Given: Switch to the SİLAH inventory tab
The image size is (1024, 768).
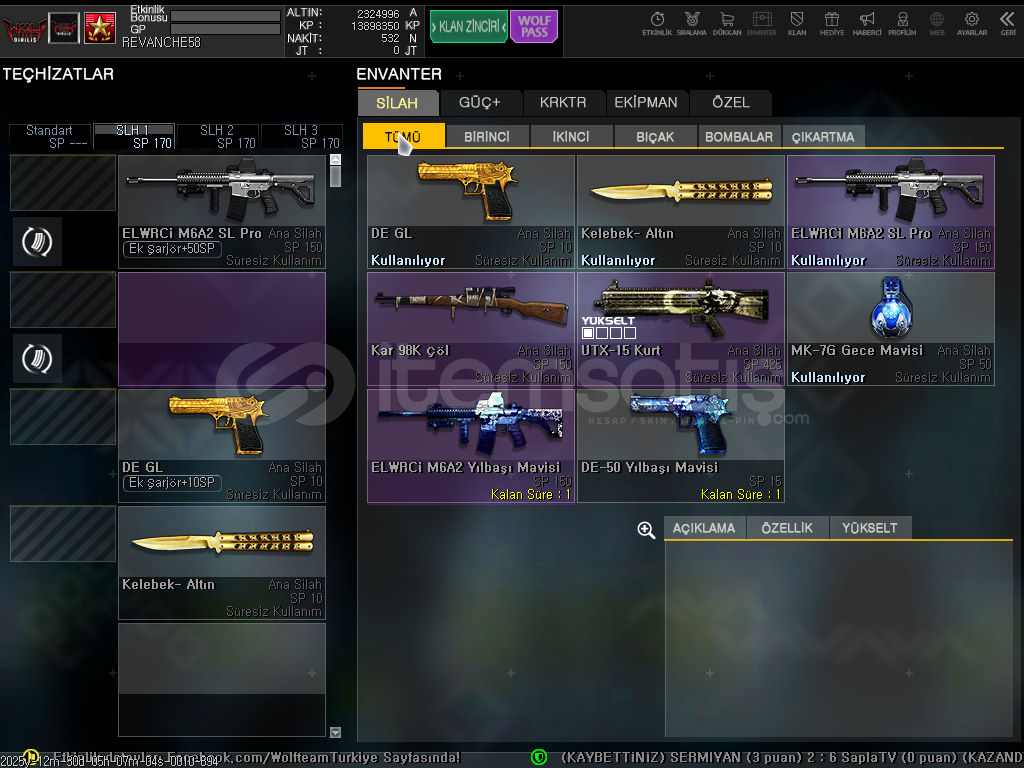Looking at the screenshot, I should 397,103.
